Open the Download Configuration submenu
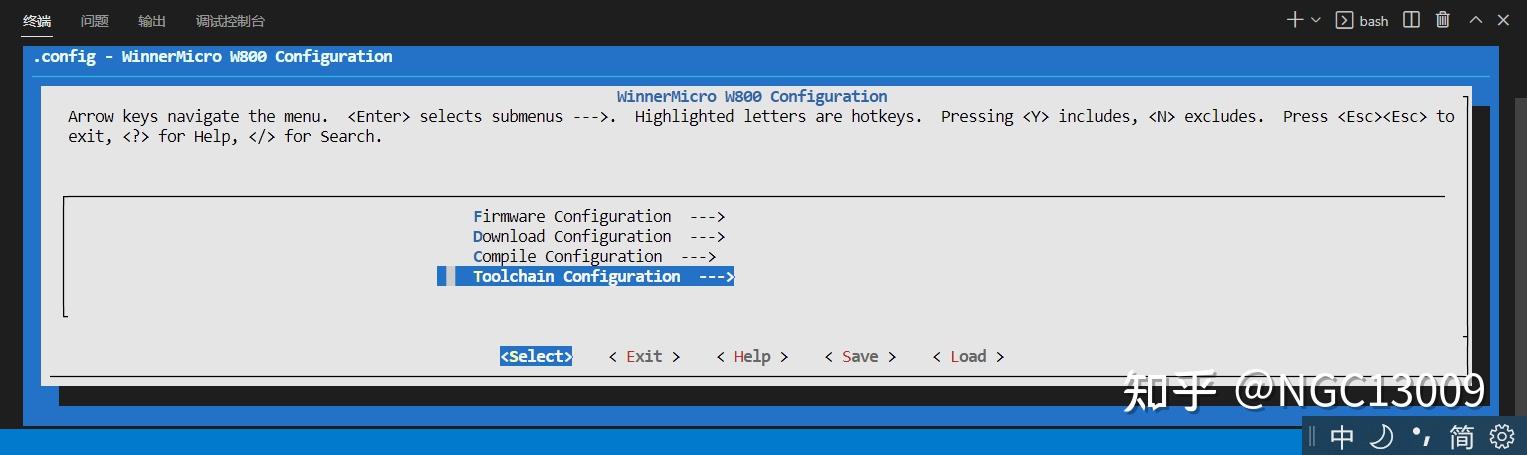Screen dimensions: 1527x455 tap(598, 236)
